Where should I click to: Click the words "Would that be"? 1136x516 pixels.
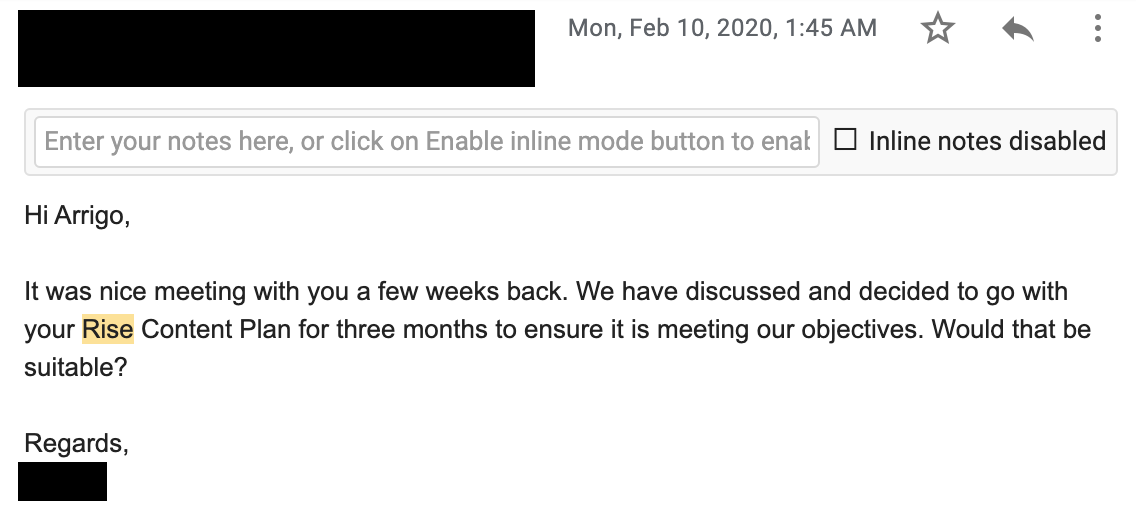tap(1011, 330)
